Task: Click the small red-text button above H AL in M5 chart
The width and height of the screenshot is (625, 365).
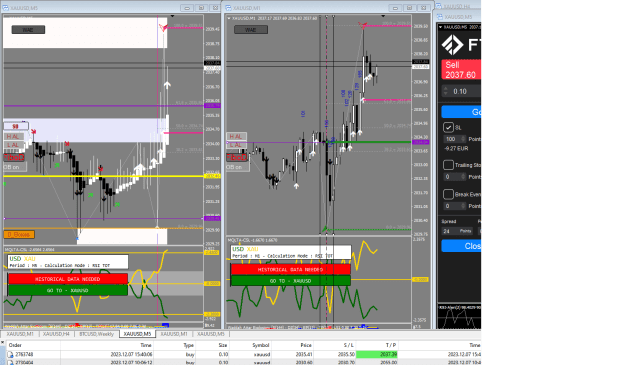Action: (x=16, y=126)
